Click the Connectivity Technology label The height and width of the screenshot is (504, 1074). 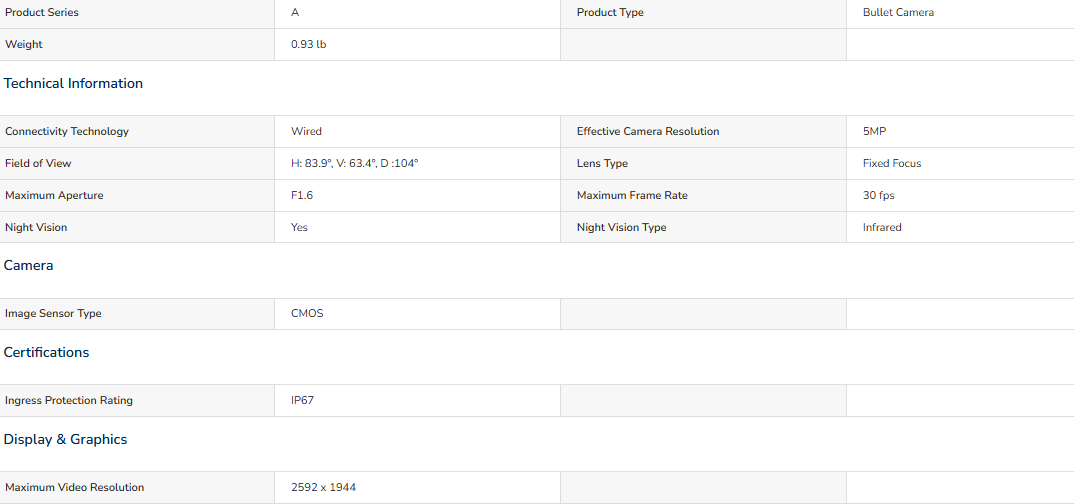pyautogui.click(x=66, y=131)
